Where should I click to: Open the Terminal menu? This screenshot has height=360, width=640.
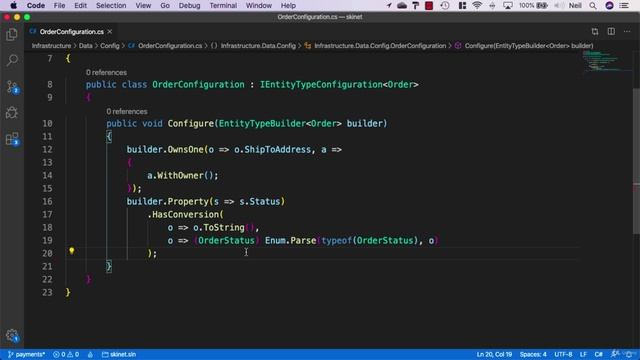223,5
